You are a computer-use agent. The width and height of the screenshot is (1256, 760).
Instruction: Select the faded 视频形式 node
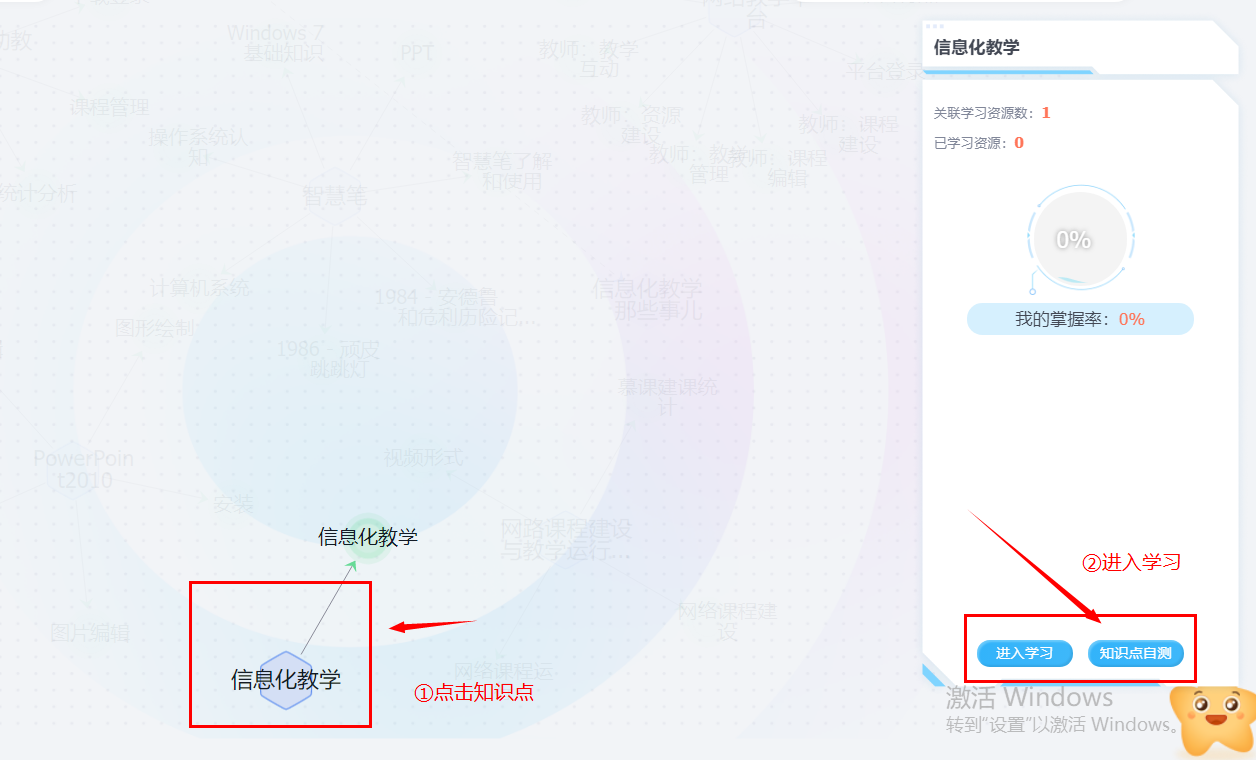pos(424,458)
